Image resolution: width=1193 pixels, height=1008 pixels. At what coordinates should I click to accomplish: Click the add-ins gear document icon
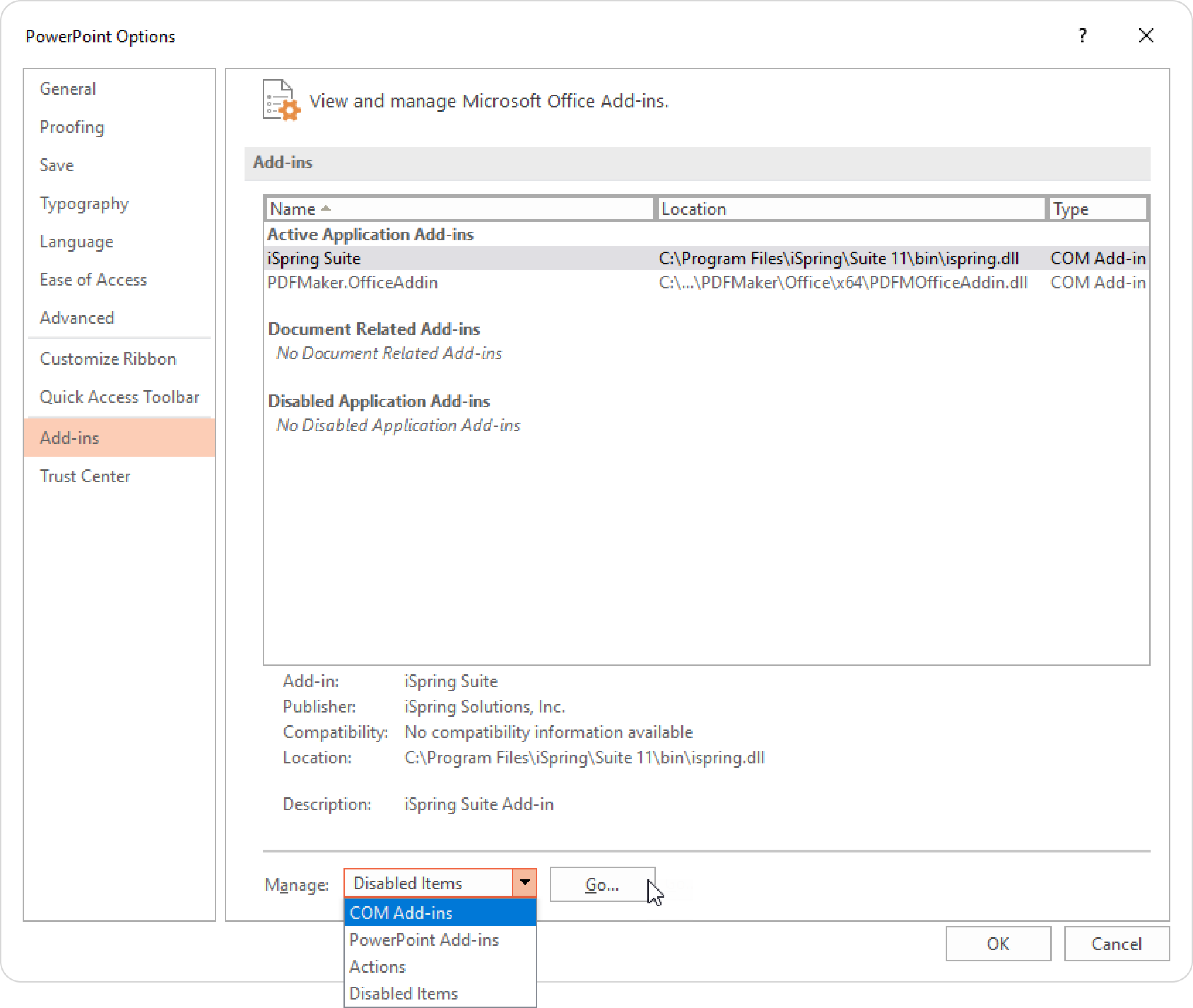point(281,101)
